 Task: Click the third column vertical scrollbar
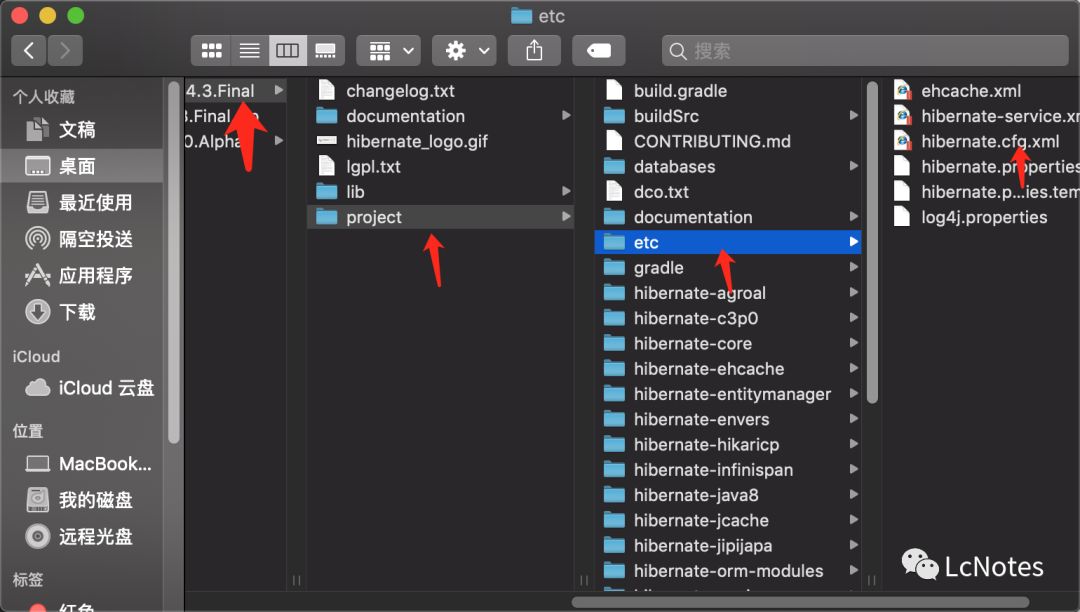[x=872, y=242]
